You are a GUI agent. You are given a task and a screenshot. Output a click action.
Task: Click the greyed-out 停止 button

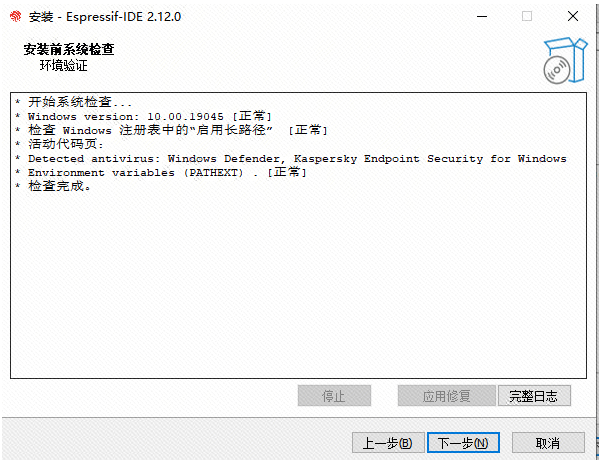pos(334,395)
